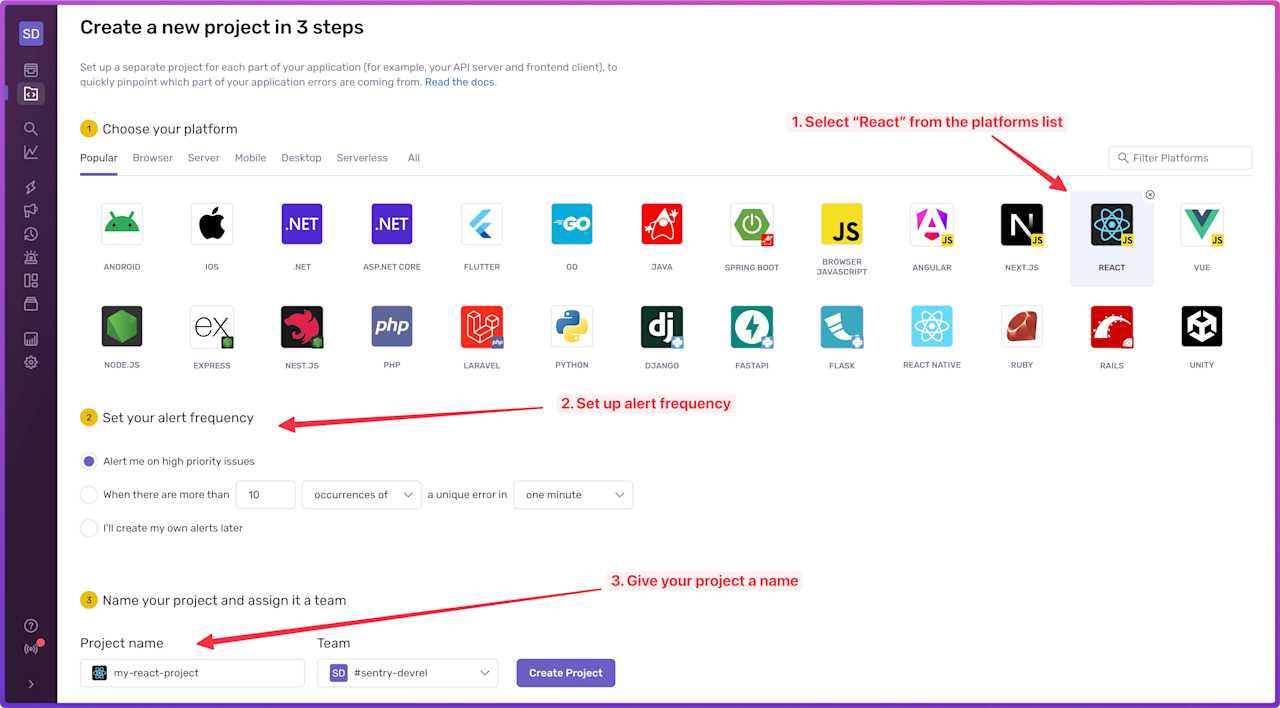1280x708 pixels.
Task: Open Projects in the sidebar
Action: click(x=31, y=94)
